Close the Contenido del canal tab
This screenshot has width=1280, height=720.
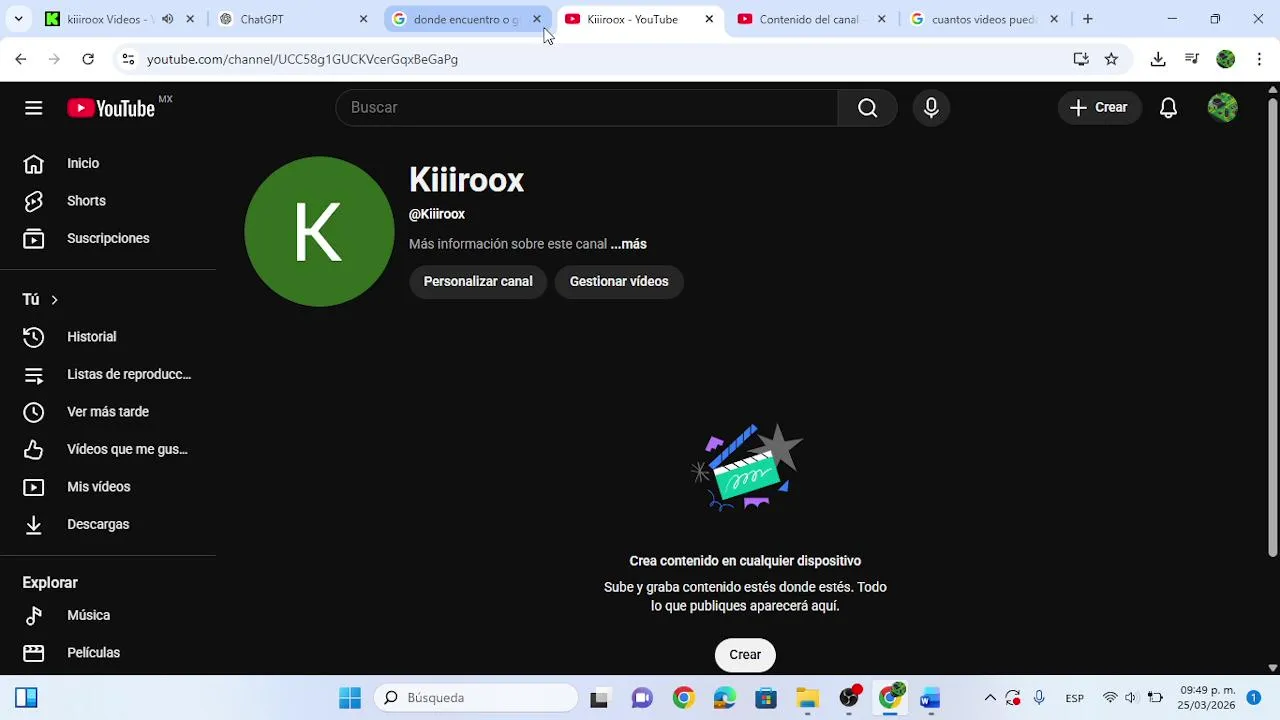click(x=881, y=19)
